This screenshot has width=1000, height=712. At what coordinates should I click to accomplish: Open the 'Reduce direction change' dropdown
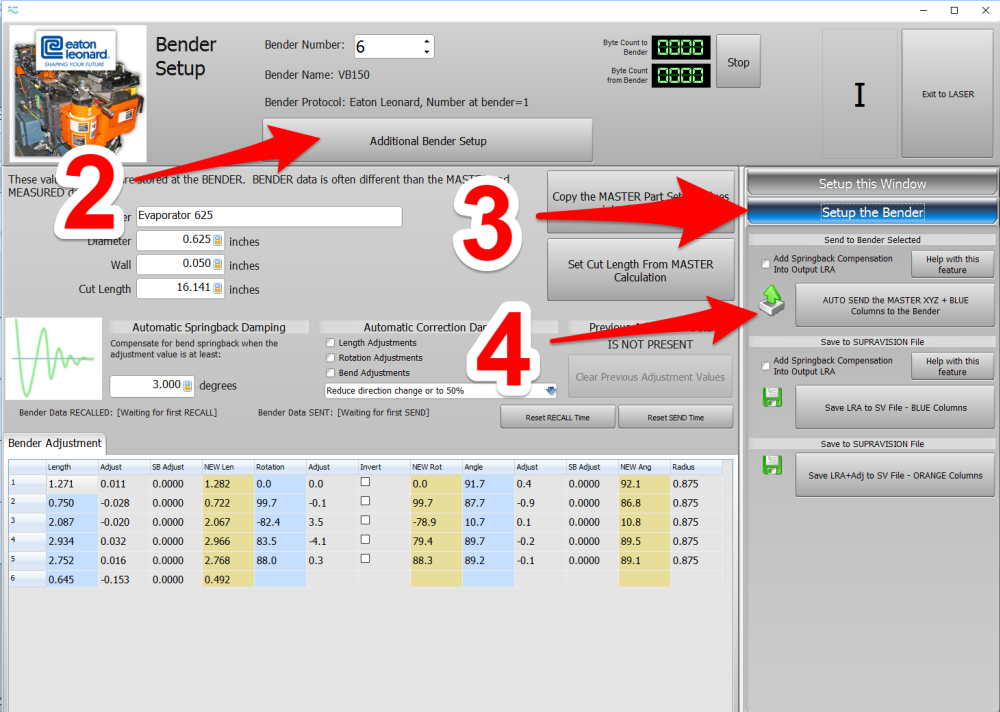tap(550, 391)
